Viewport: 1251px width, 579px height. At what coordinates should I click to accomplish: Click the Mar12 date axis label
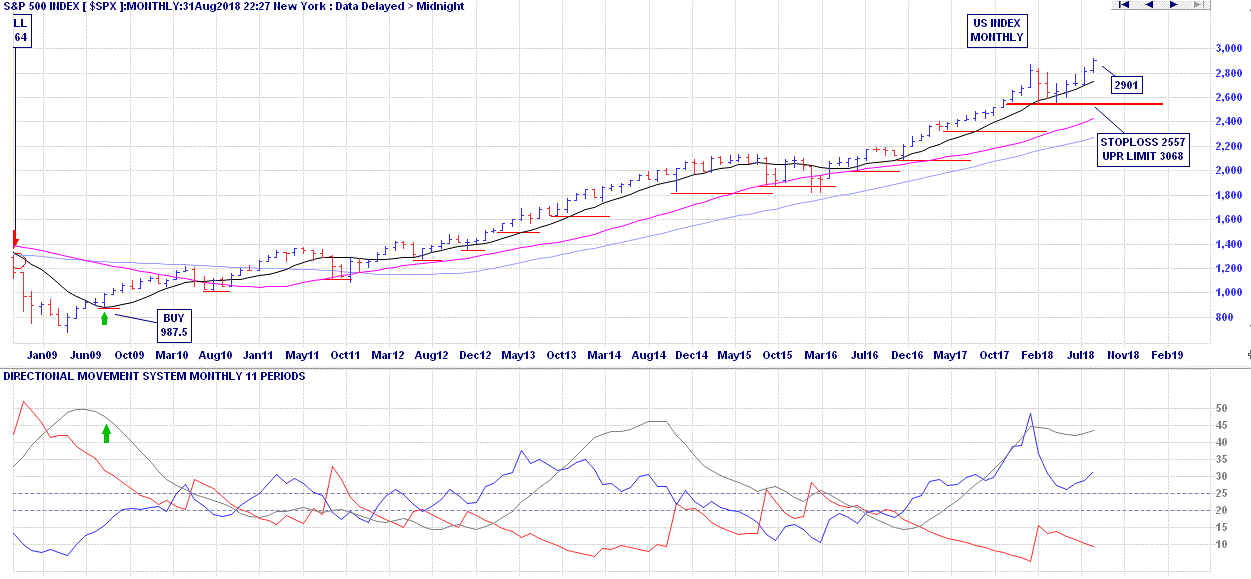click(x=388, y=355)
